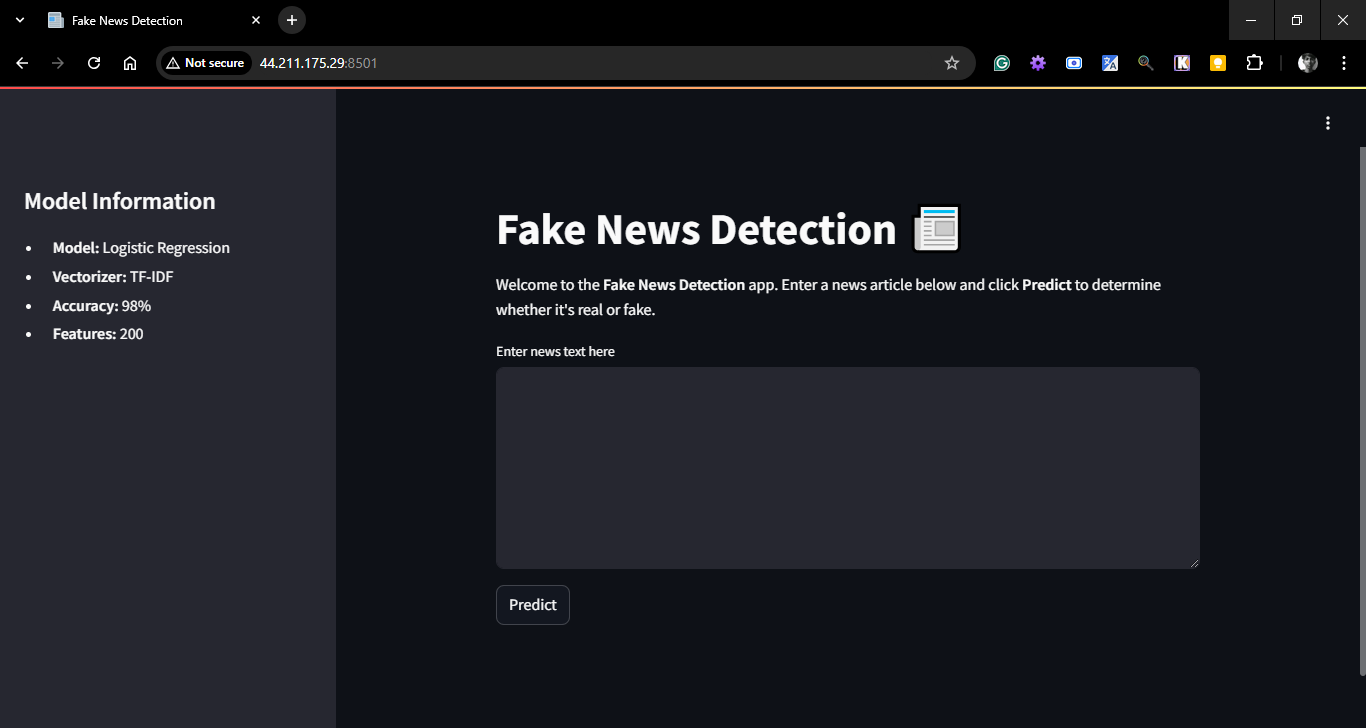The image size is (1366, 728).
Task: Expand the tab search dropdown arrow
Action: [19, 20]
